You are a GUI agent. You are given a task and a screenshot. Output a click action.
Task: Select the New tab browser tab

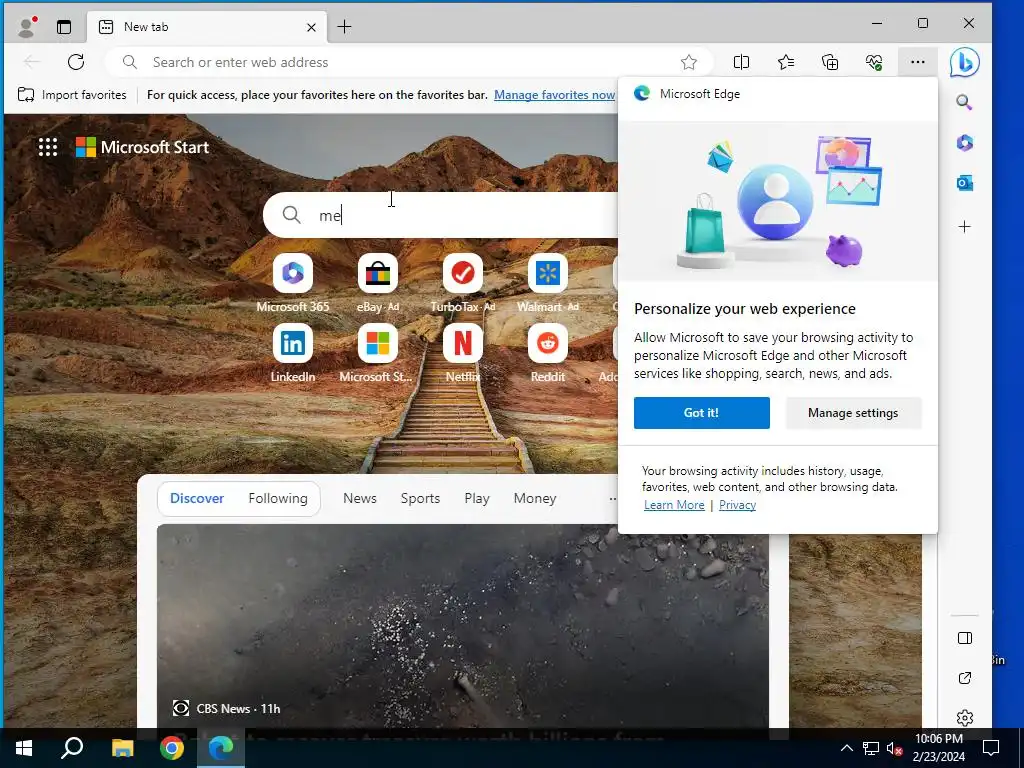206,27
